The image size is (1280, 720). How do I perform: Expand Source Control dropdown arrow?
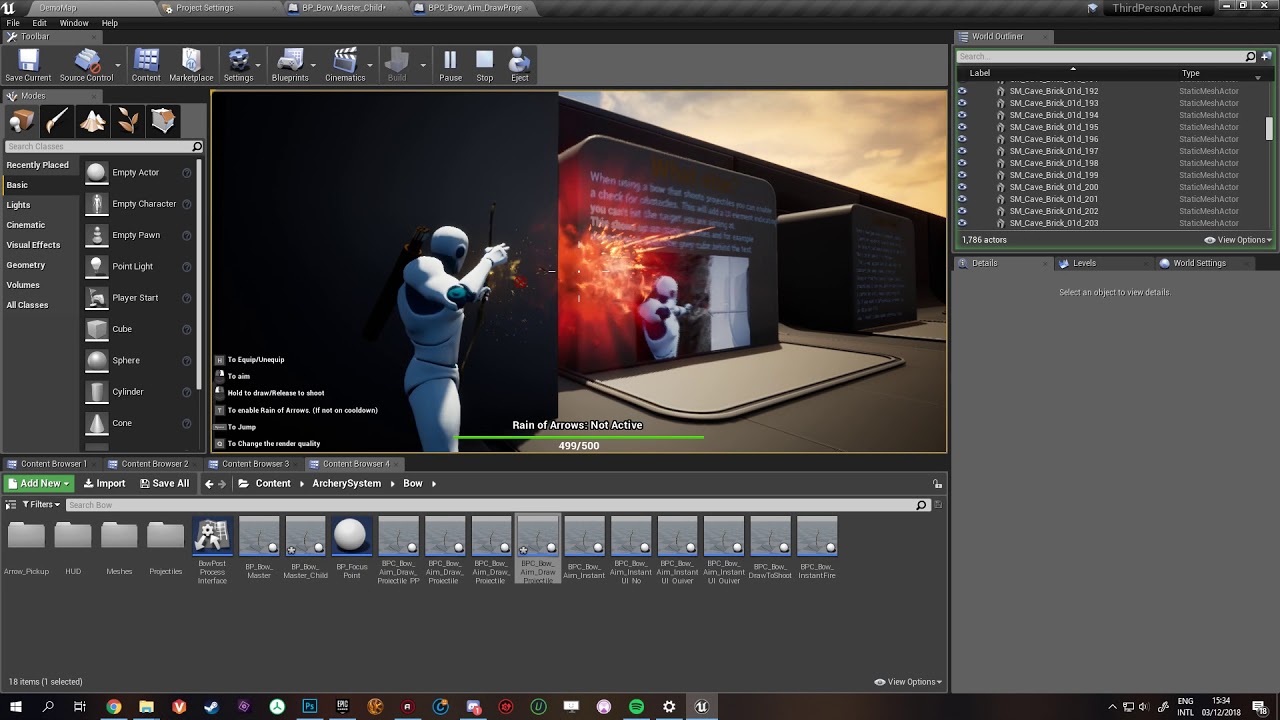(x=118, y=65)
